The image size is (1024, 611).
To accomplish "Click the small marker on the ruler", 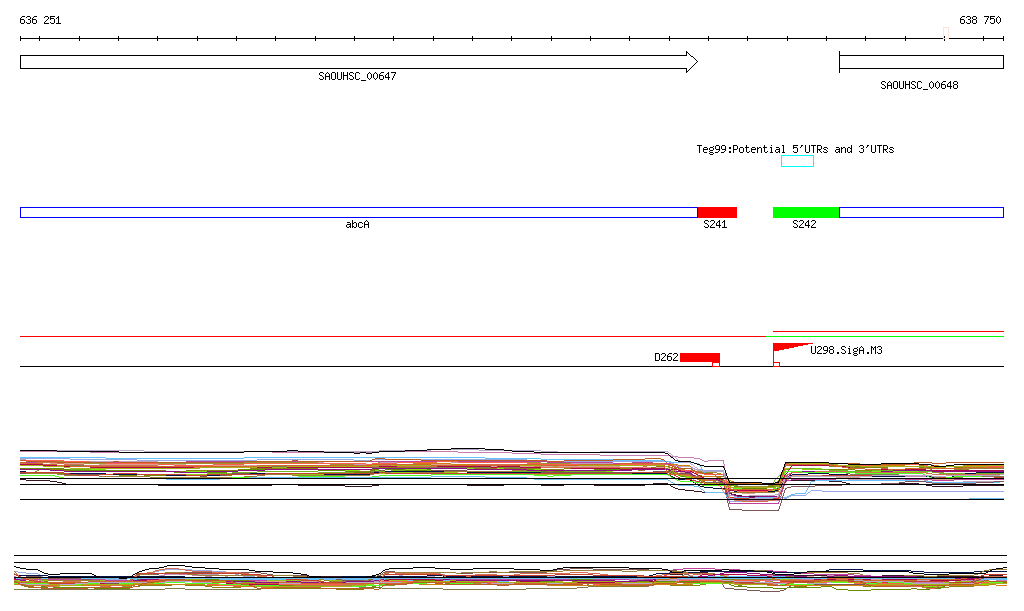I will click(945, 38).
